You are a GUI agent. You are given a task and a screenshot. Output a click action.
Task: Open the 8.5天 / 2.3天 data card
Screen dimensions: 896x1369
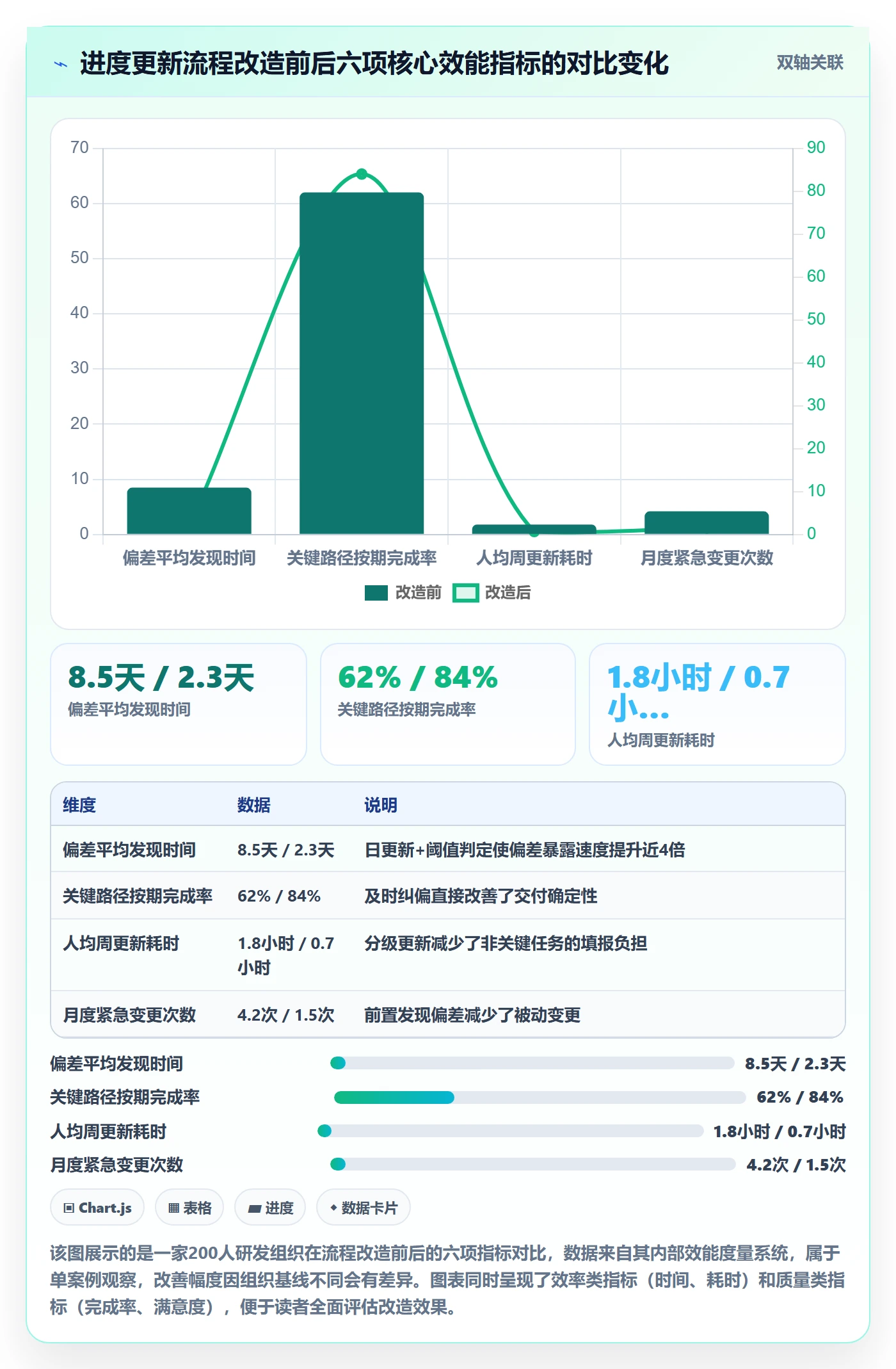179,704
